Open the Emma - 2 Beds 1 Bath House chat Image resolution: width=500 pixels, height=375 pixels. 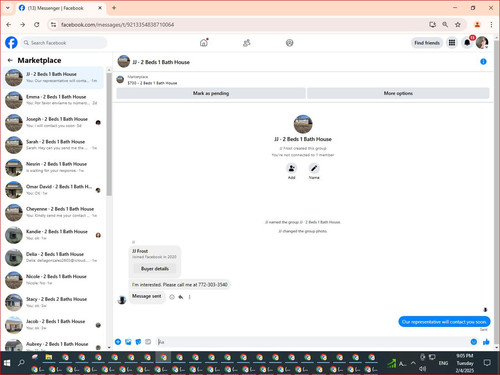point(53,100)
